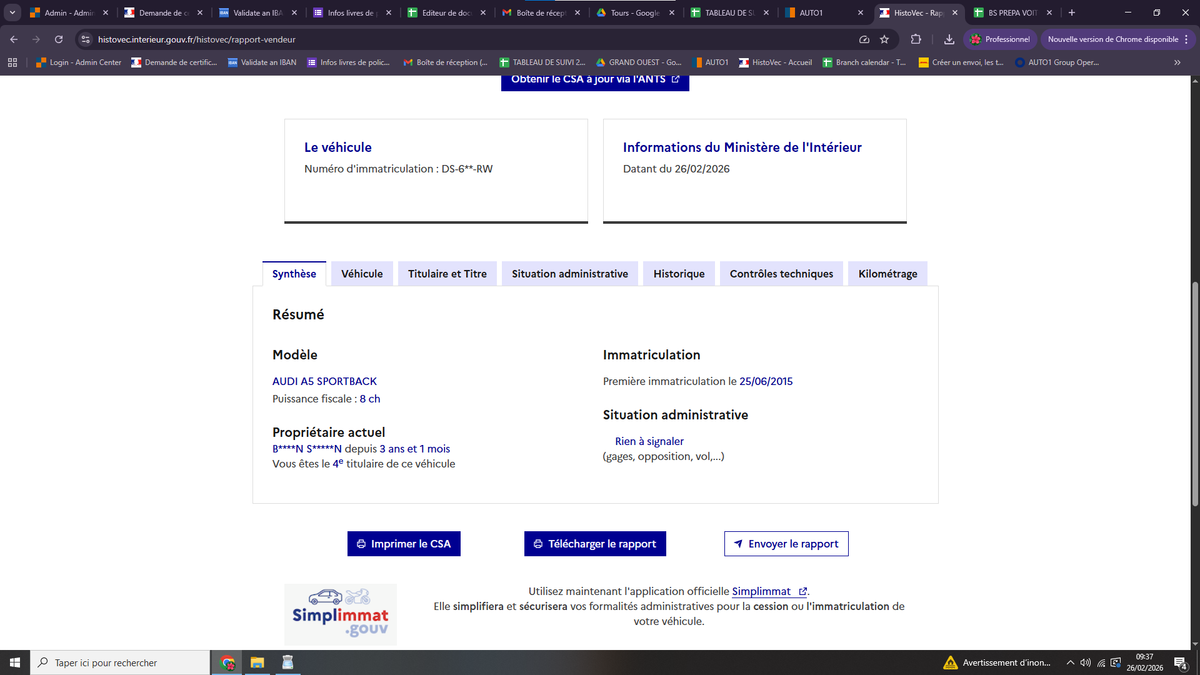The width and height of the screenshot is (1200, 675).
Task: Open the AUTO1 Group Oper... bookmark
Action: 1057,62
